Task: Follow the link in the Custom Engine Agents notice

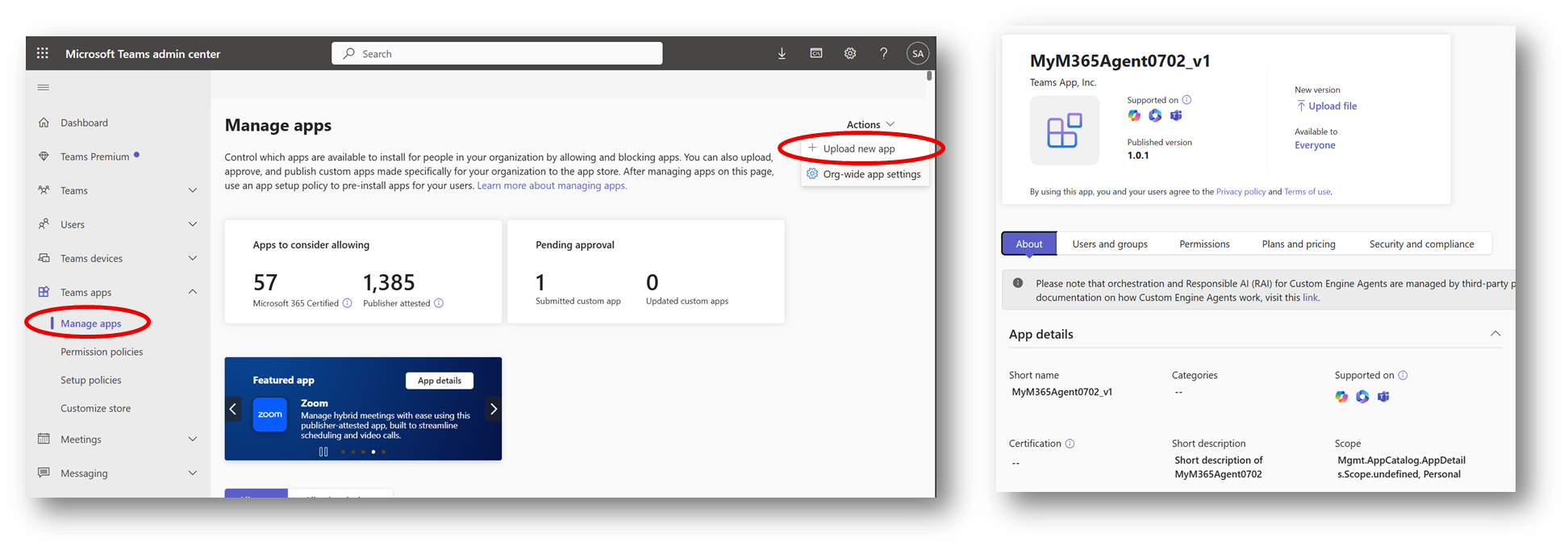Action: (x=1310, y=298)
